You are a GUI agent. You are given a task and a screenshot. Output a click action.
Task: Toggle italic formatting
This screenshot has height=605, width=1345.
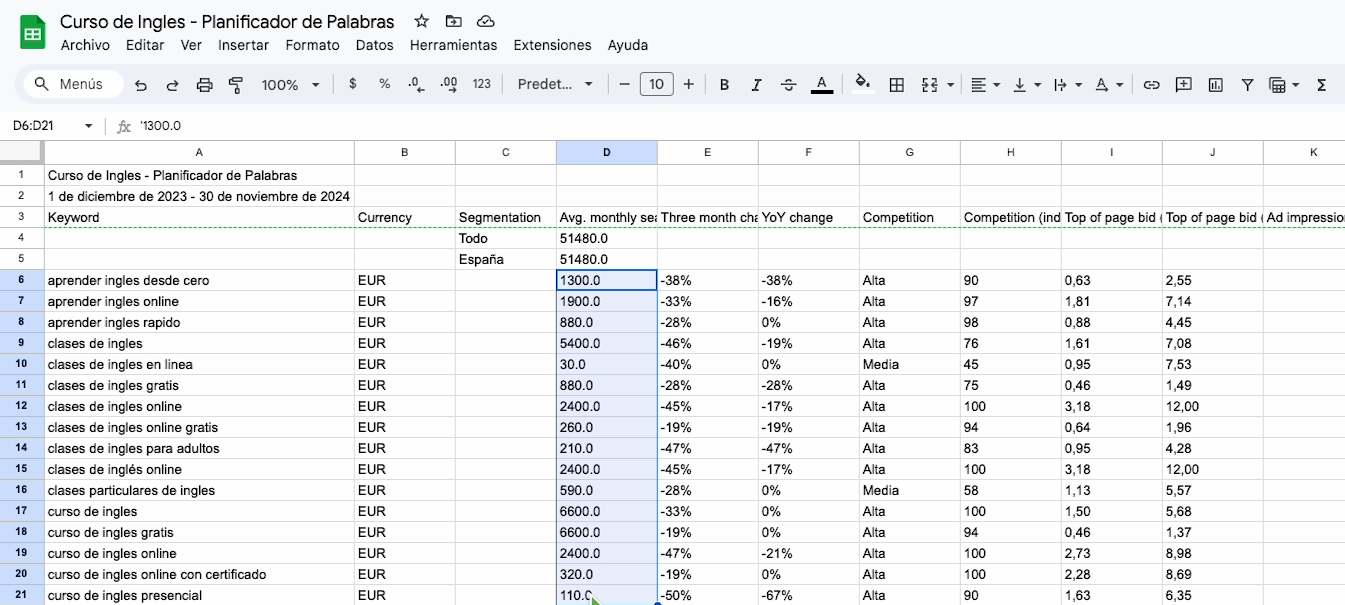756,85
